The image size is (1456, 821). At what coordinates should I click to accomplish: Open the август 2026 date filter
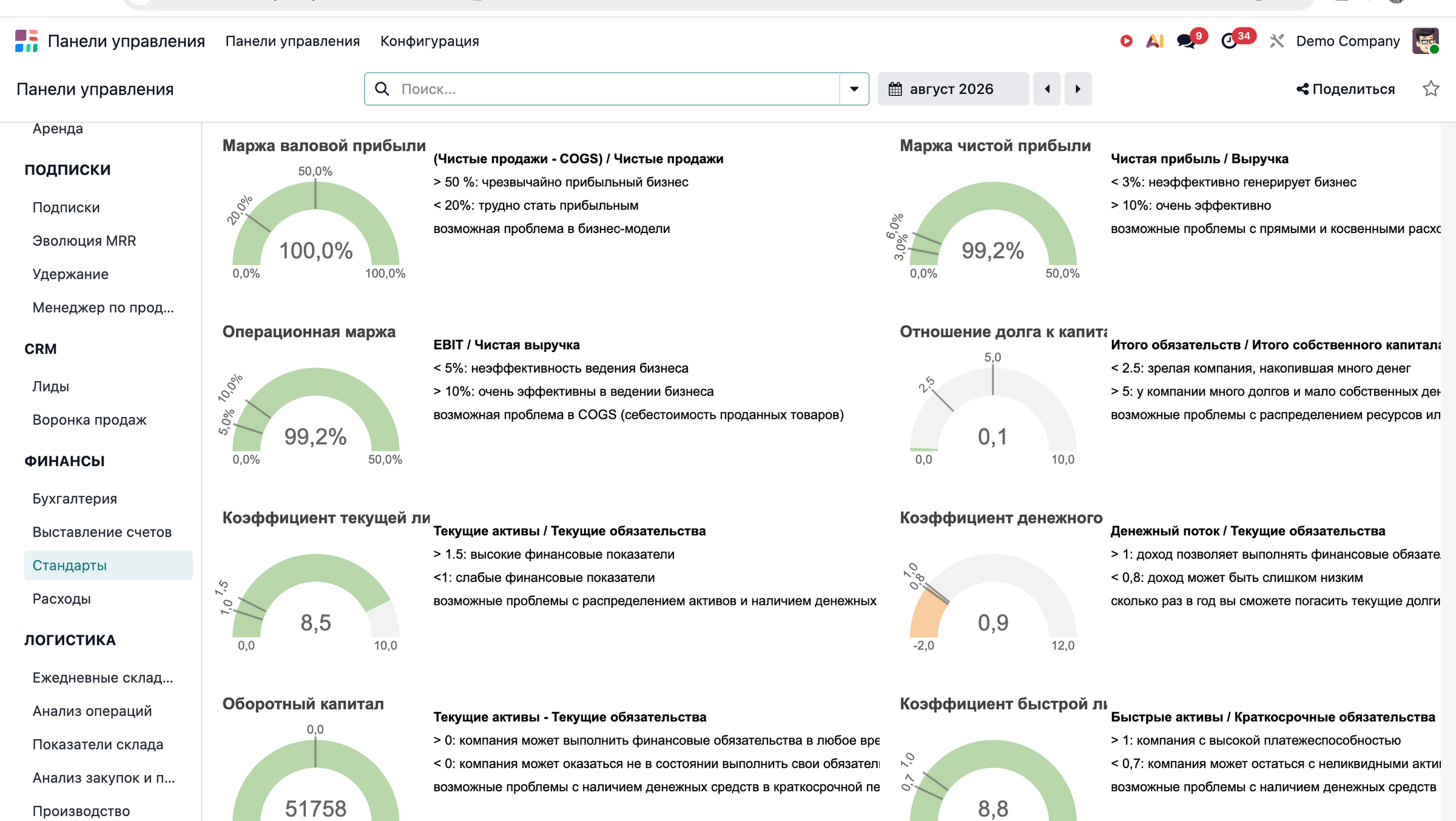[x=952, y=89]
